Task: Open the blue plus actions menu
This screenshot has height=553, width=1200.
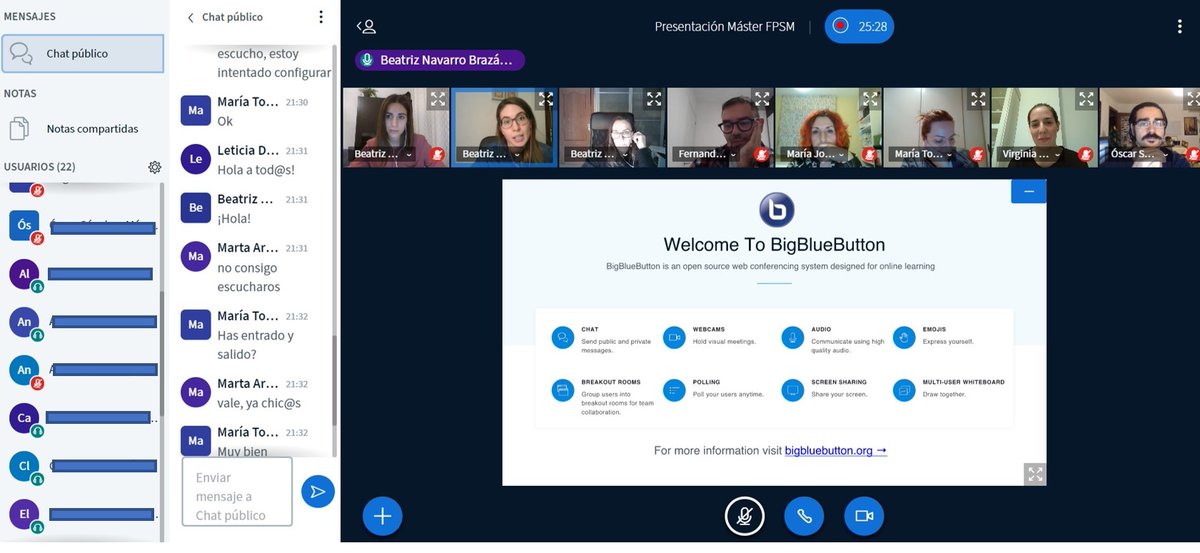Action: point(382,516)
